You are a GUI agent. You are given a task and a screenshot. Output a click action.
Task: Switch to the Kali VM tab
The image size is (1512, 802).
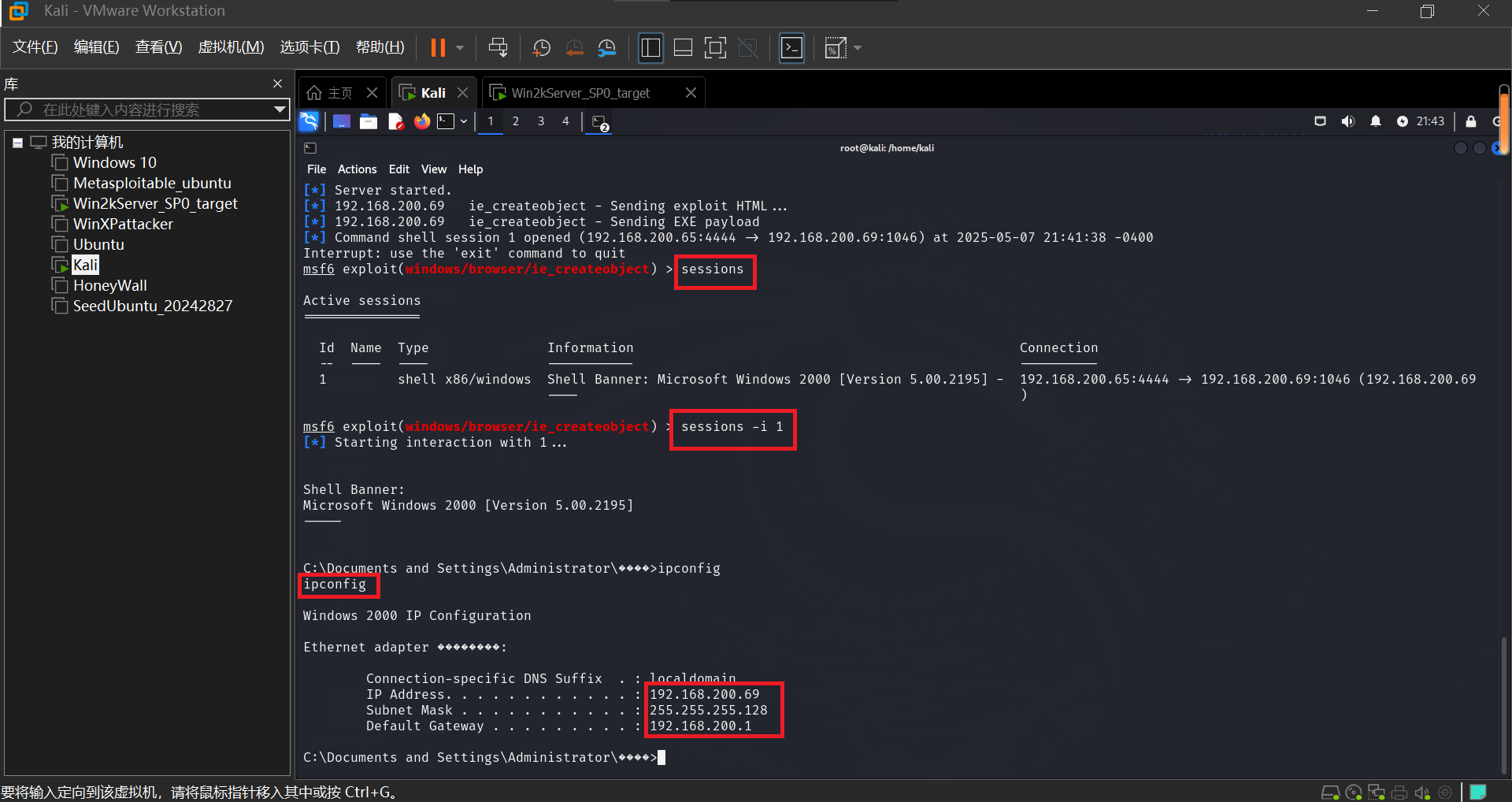[x=424, y=93]
